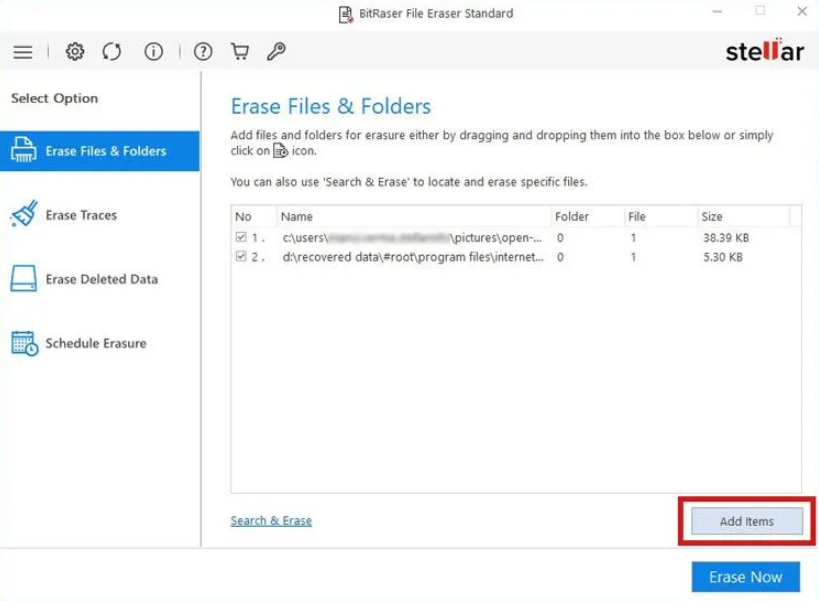The width and height of the screenshot is (819, 601).
Task: Close the BitRaser window
Action: (802, 11)
